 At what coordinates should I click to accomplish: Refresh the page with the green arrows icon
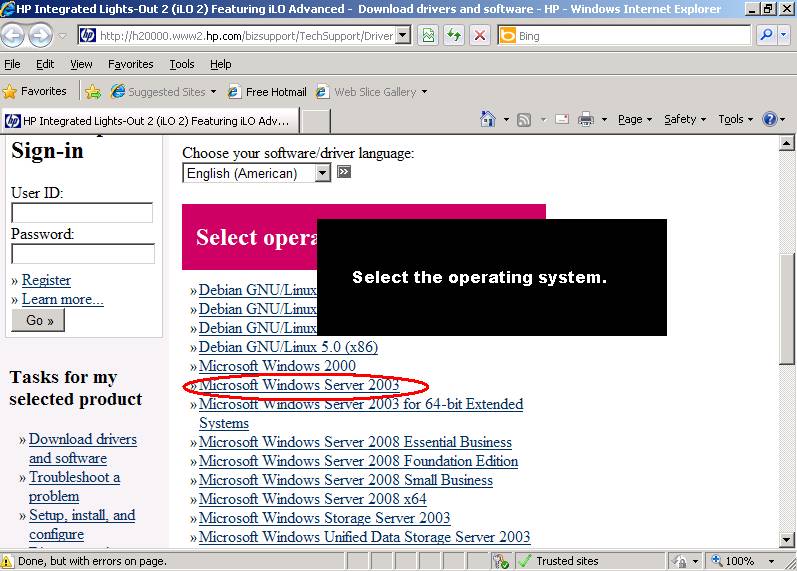coord(453,36)
